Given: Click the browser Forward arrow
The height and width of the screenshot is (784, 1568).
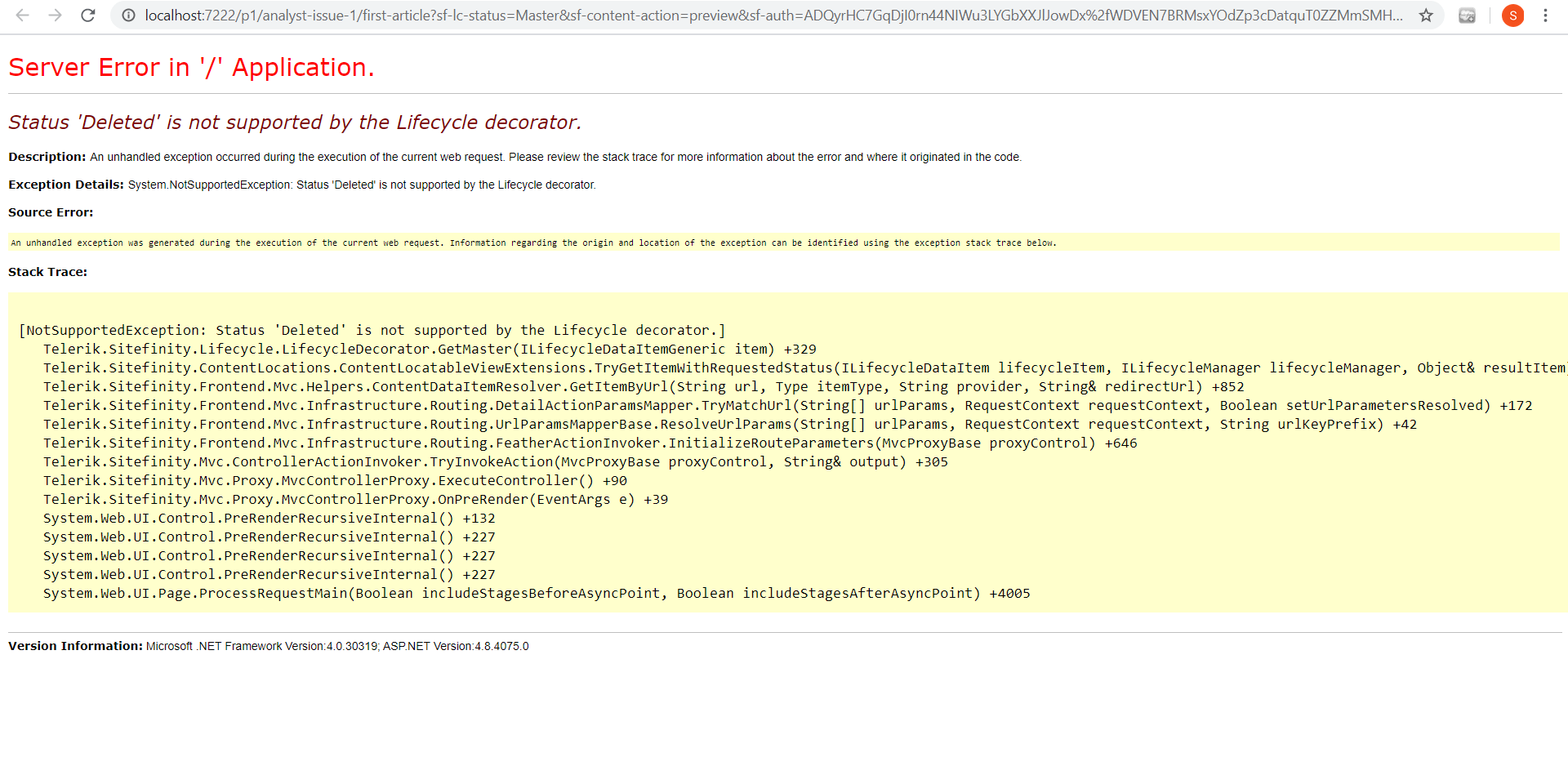Looking at the screenshot, I should 55,16.
